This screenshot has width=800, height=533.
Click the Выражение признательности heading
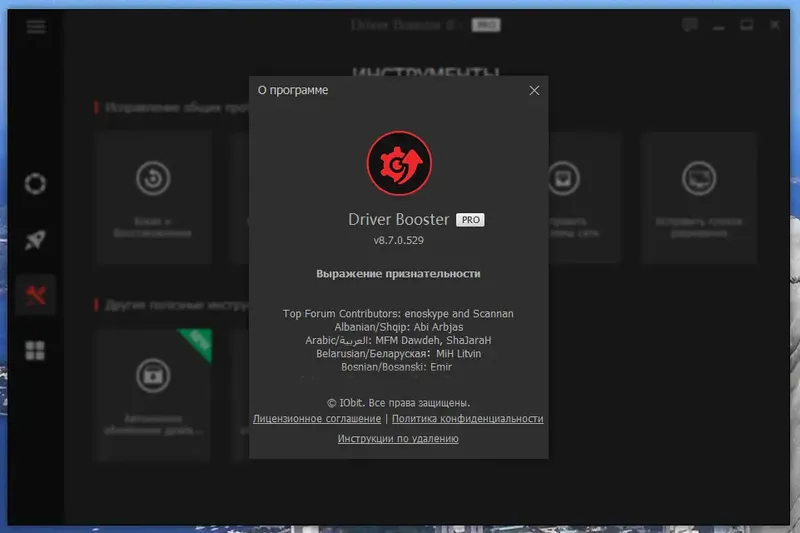click(x=398, y=274)
